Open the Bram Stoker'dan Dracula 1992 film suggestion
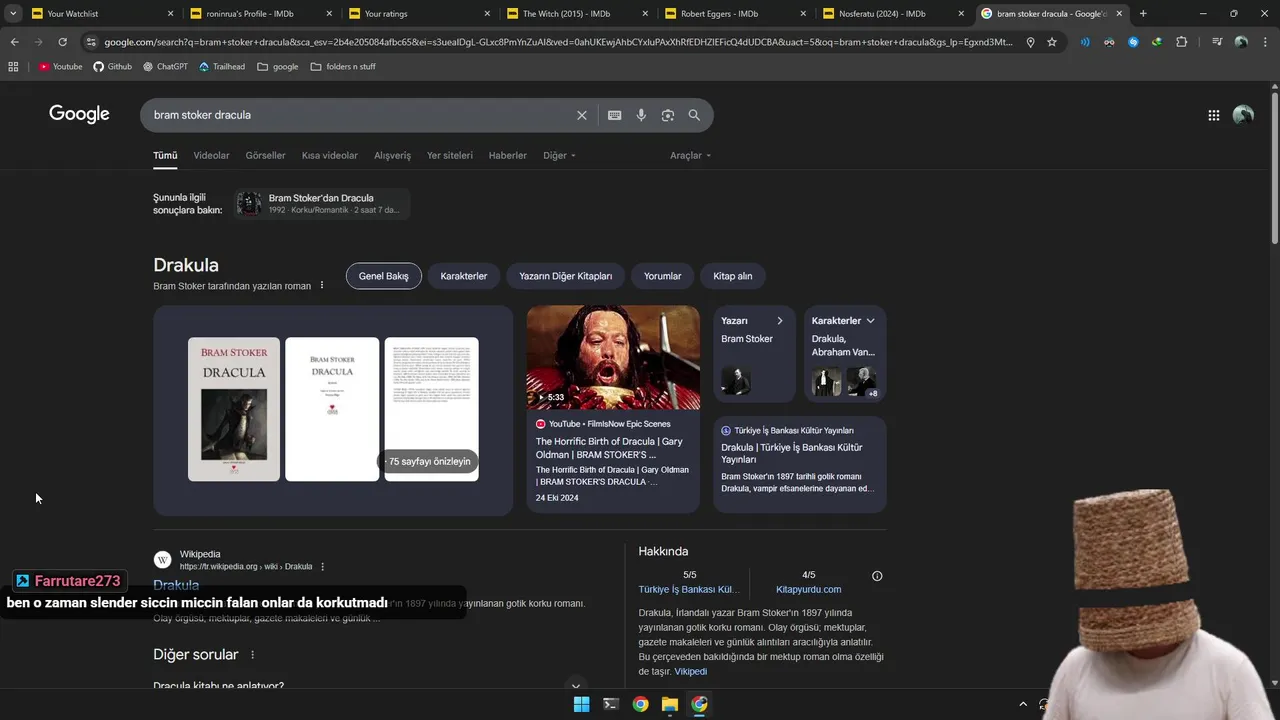Screen dimensions: 1280x720 click(321, 204)
